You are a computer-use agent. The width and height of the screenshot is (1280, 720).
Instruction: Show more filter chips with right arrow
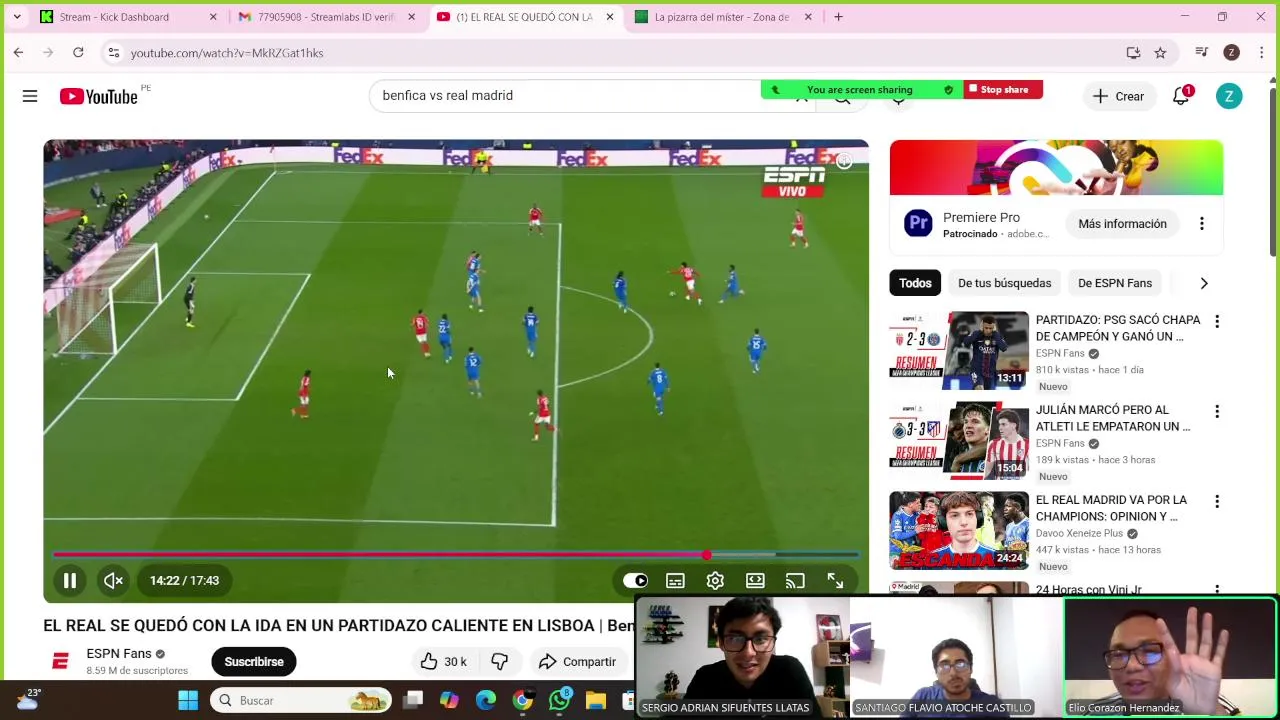[x=1204, y=283]
